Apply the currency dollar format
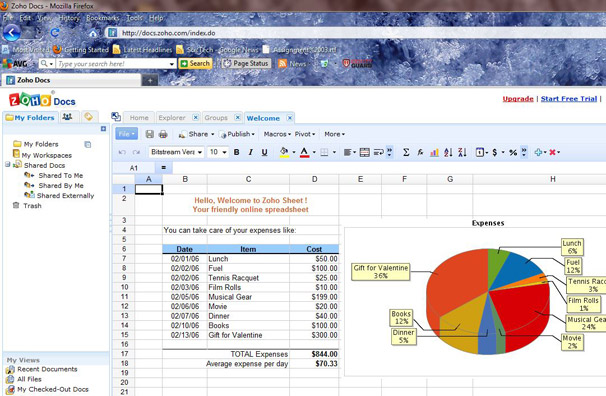 click(x=495, y=152)
